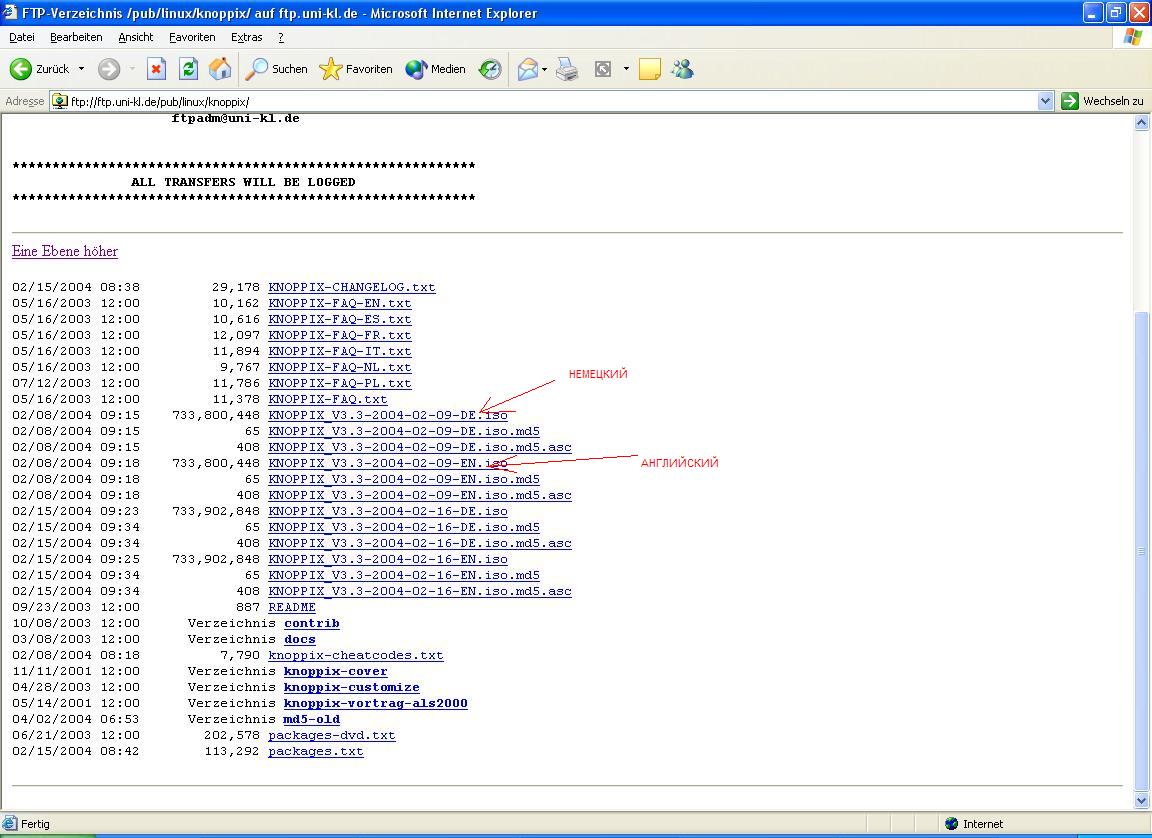Image resolution: width=1152 pixels, height=838 pixels.
Task: Open the Favoriten menu in menu bar
Action: [192, 37]
